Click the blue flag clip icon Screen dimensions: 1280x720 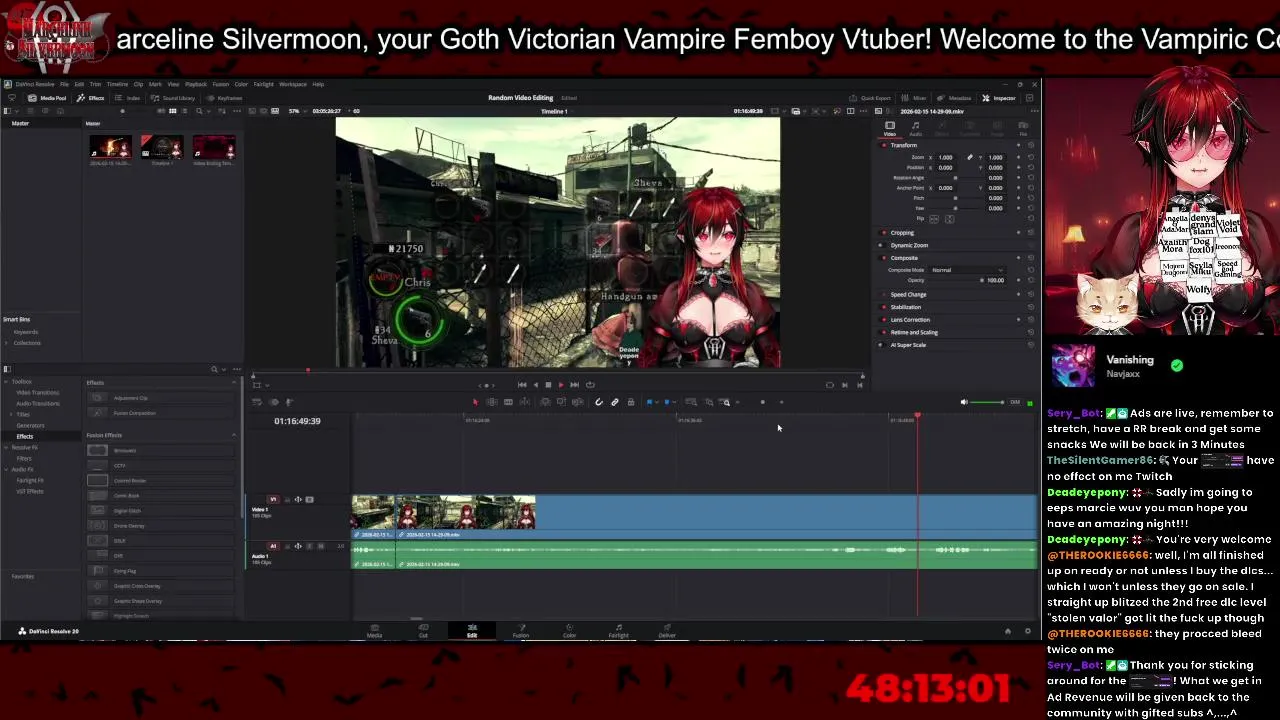click(649, 402)
